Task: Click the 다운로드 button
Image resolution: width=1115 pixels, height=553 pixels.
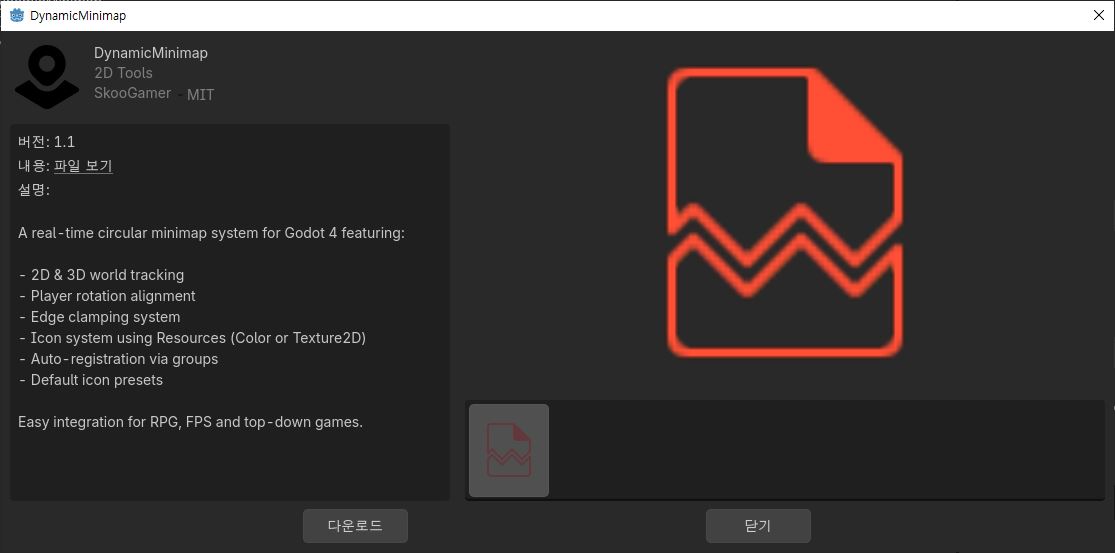Action: (355, 526)
